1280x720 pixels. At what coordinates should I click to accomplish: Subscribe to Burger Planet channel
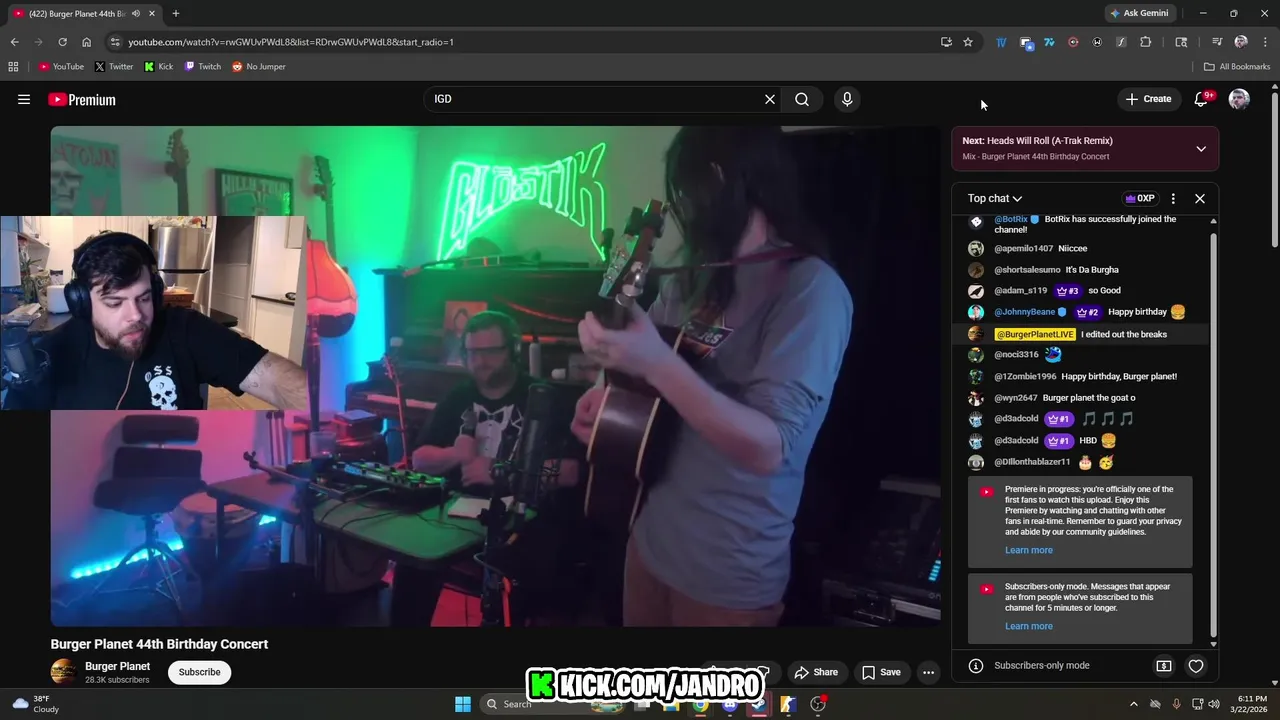[199, 672]
